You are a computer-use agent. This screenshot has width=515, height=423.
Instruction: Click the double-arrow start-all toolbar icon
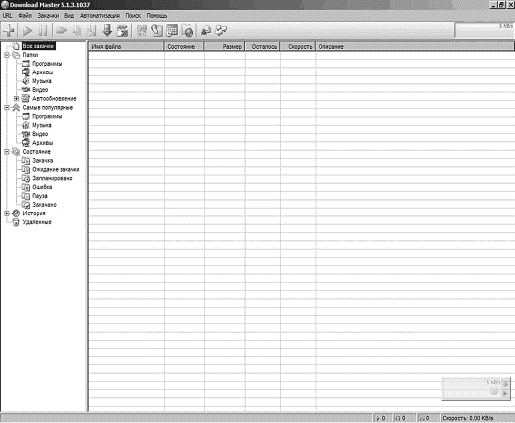coord(61,31)
